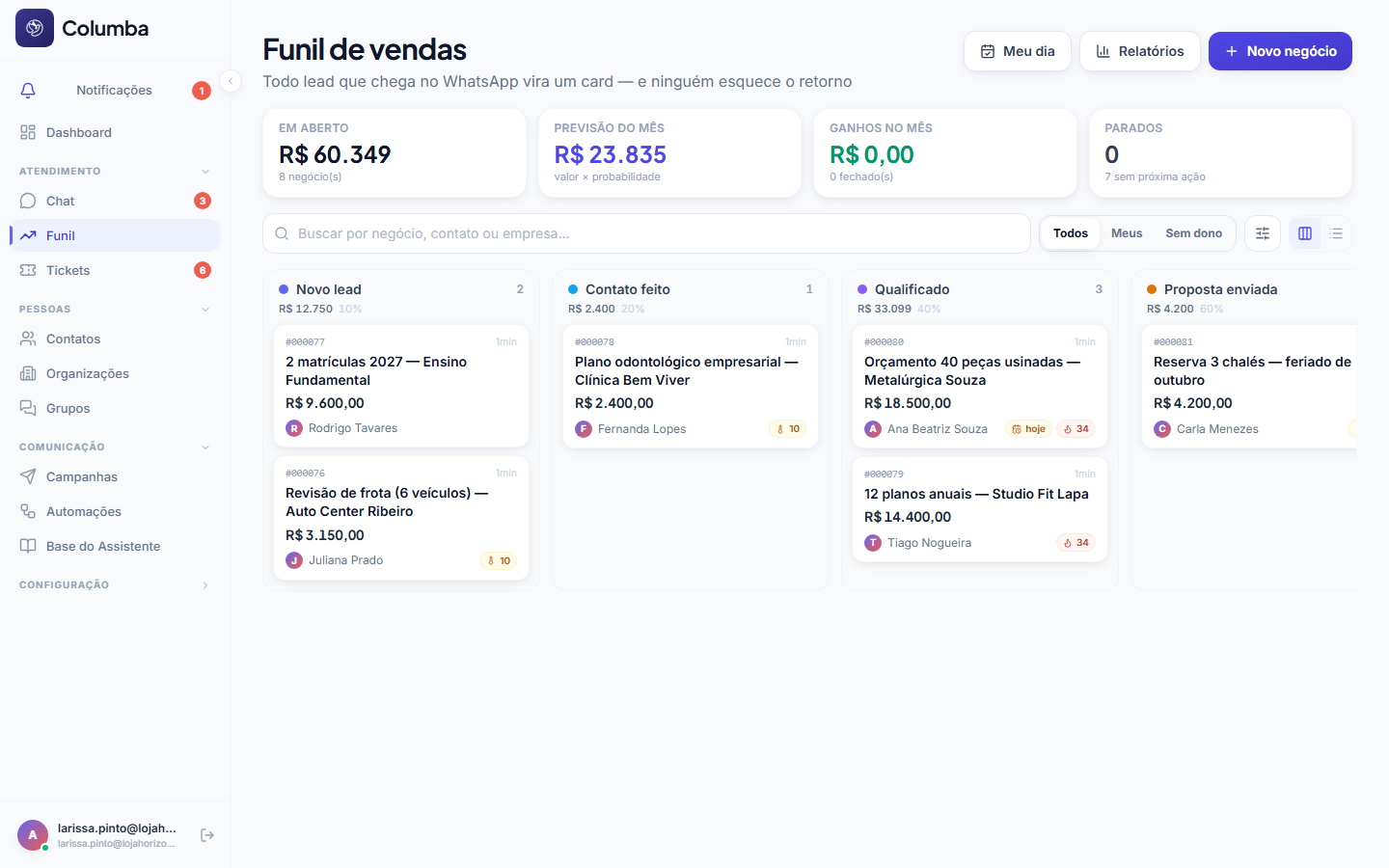Open the Revisão de frota Auto Center Ribeiro card
This screenshot has height=868, width=1389.
click(x=401, y=518)
